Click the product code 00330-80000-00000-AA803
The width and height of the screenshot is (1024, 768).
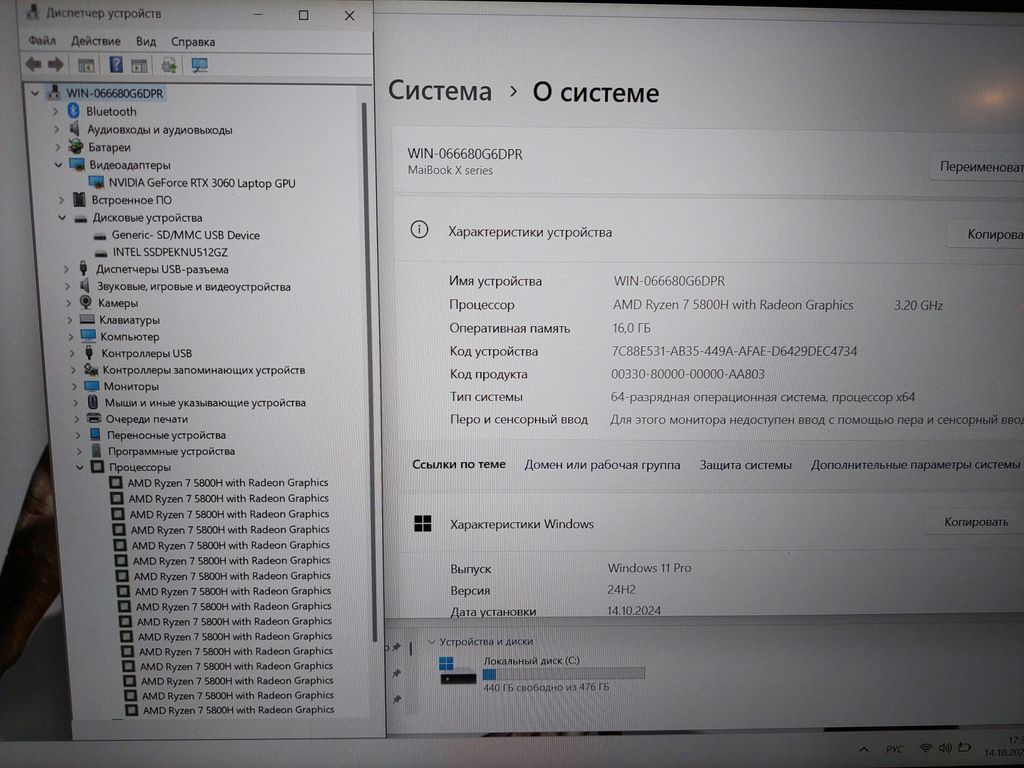tap(688, 374)
